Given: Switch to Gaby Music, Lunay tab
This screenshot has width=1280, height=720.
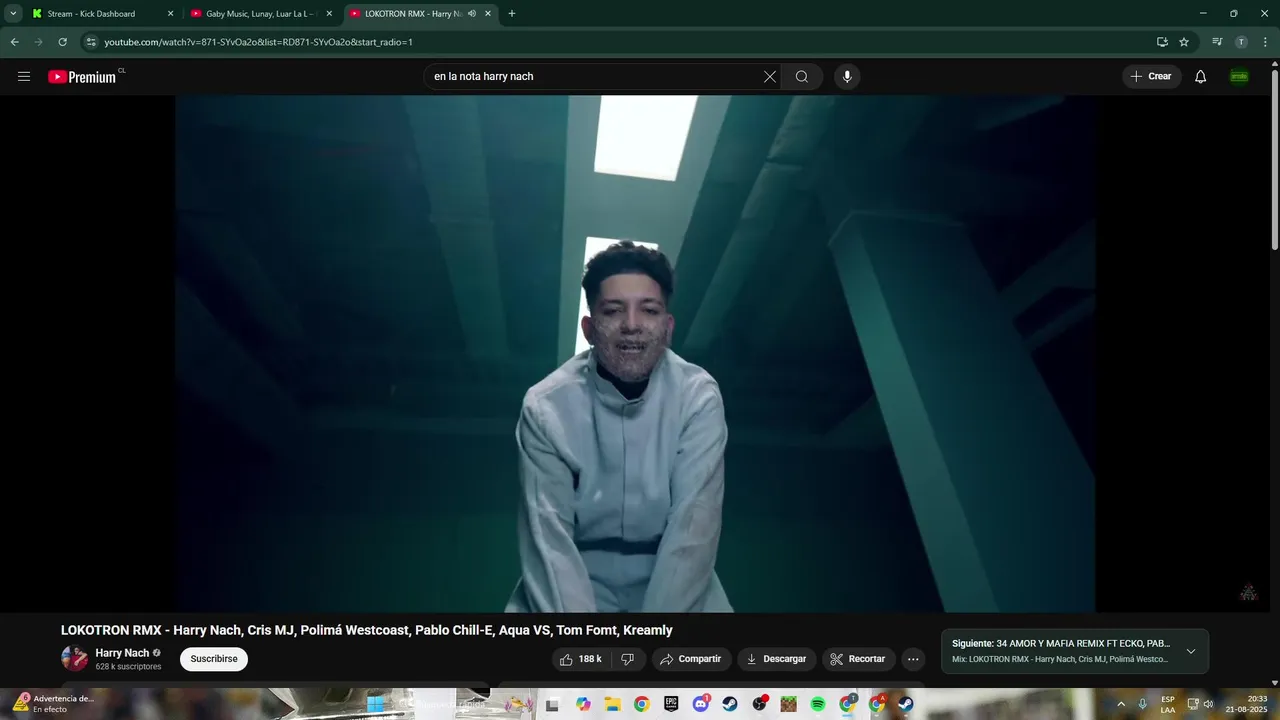Looking at the screenshot, I should click(262, 14).
